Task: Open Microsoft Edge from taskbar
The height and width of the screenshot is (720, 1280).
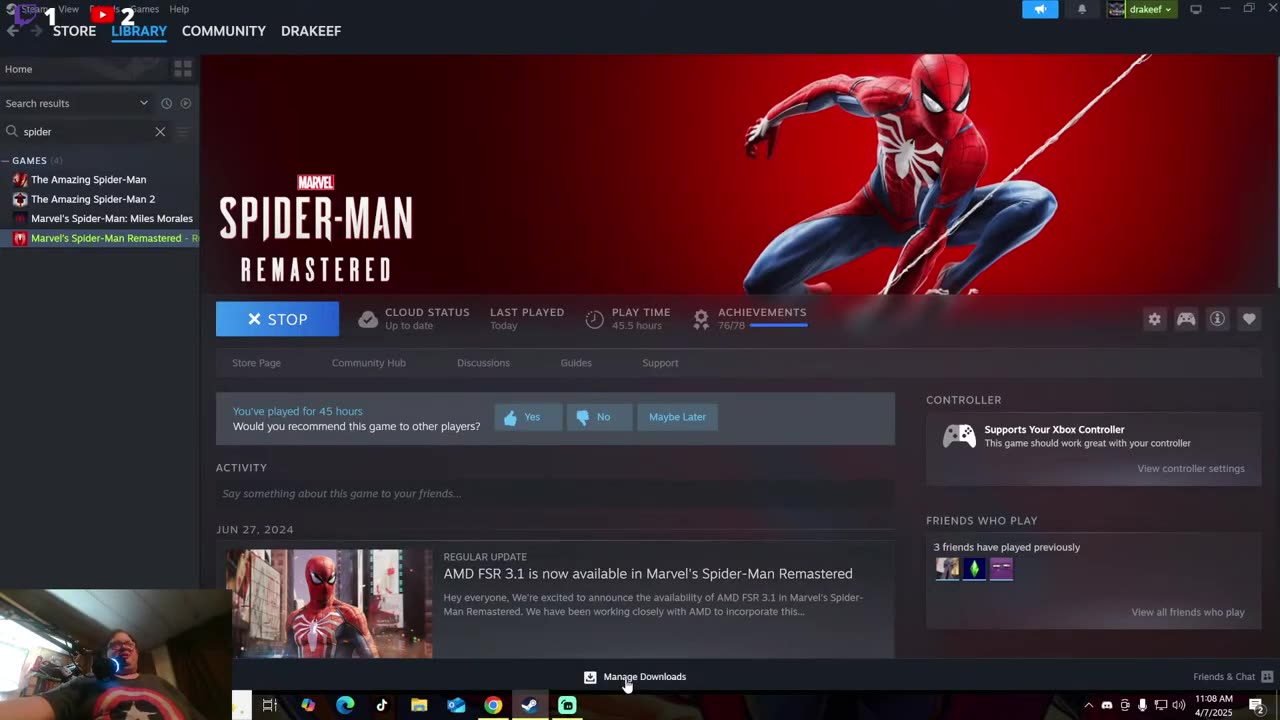Action: [345, 705]
